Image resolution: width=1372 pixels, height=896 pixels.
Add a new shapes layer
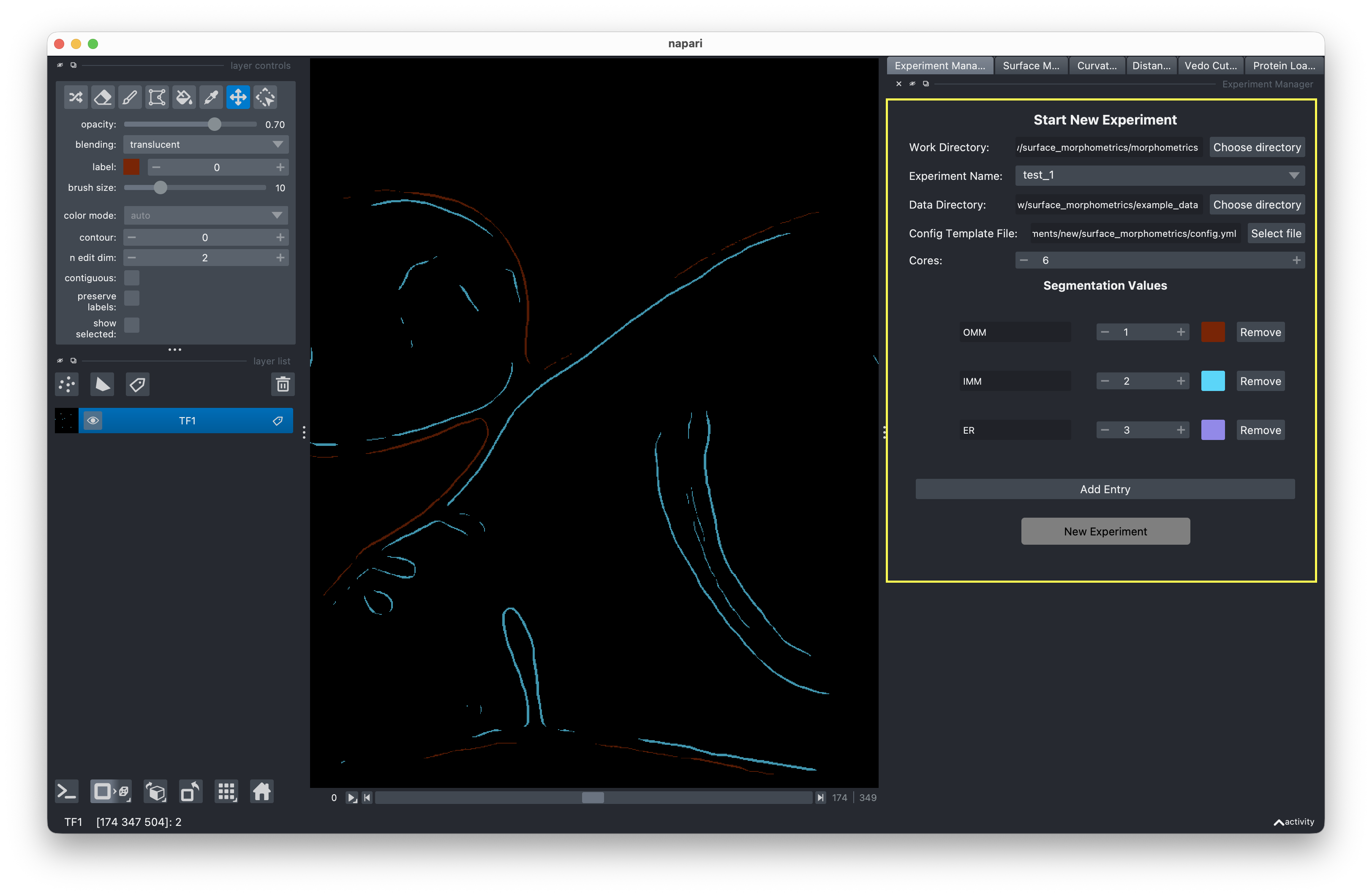(x=102, y=384)
